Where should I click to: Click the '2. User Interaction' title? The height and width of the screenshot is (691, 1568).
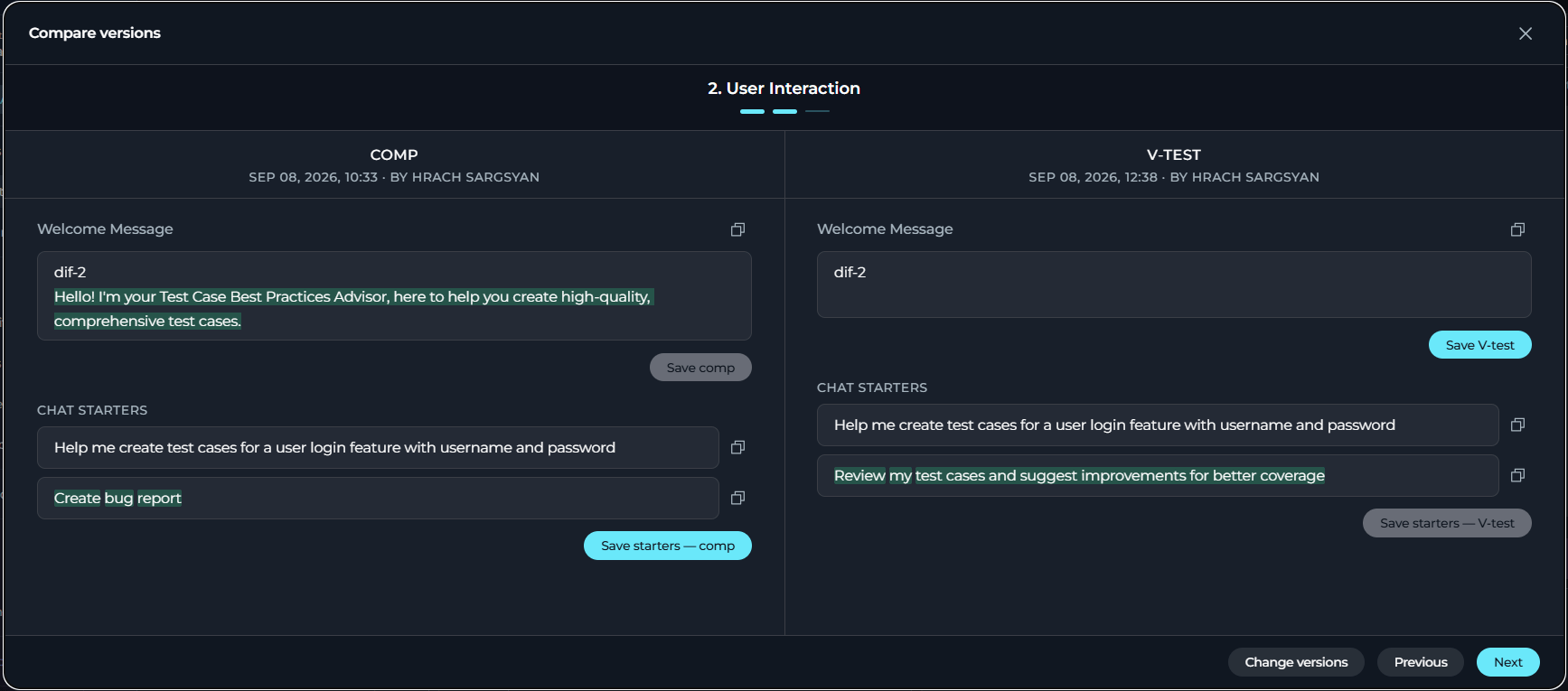tap(784, 89)
